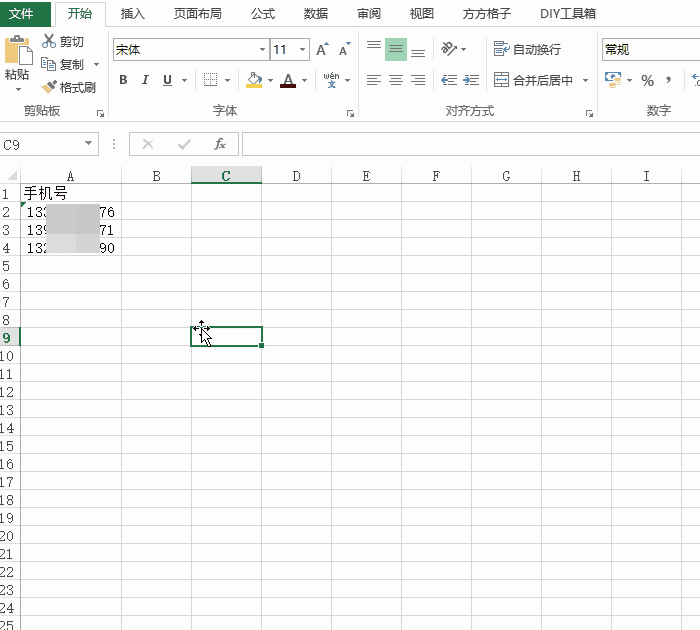Expand the Name Box dropdown
Image resolution: width=700 pixels, height=630 pixels.
click(x=88, y=143)
